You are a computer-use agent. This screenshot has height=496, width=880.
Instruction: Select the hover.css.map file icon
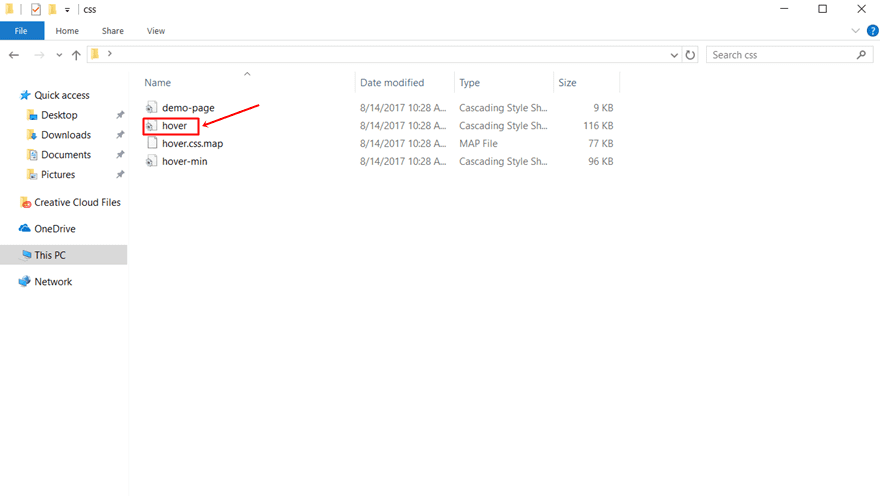click(x=152, y=143)
